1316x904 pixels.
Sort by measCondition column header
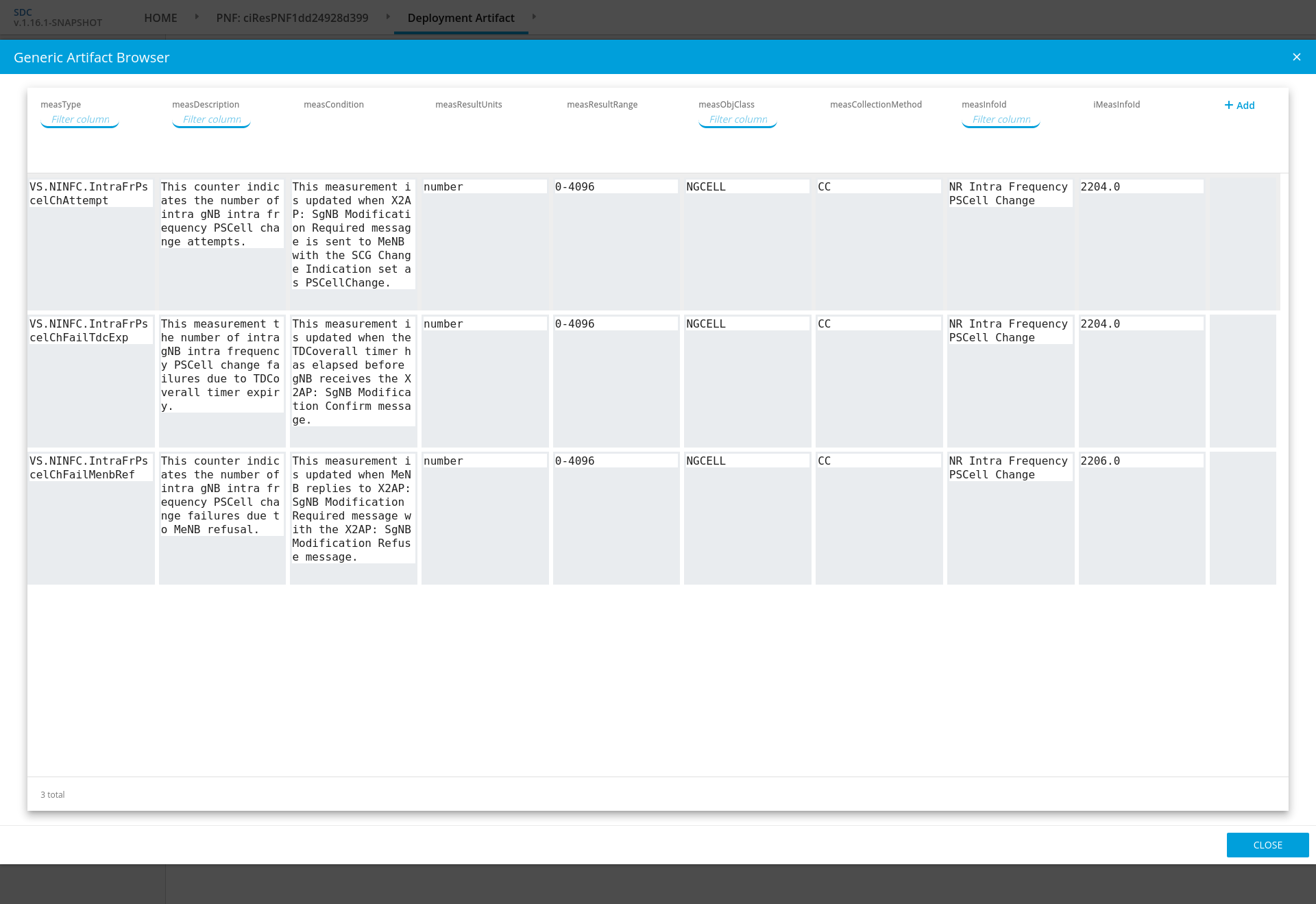click(x=334, y=104)
